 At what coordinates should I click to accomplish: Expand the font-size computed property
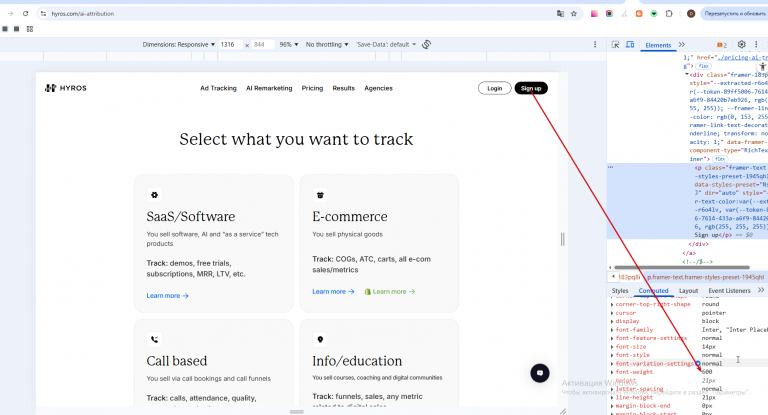(x=612, y=347)
